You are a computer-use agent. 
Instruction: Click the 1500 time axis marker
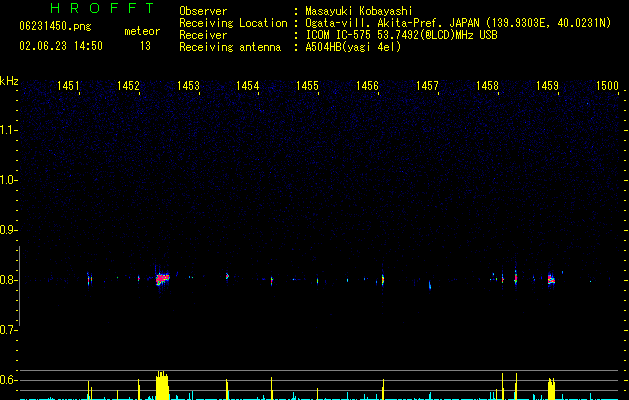[x=607, y=85]
